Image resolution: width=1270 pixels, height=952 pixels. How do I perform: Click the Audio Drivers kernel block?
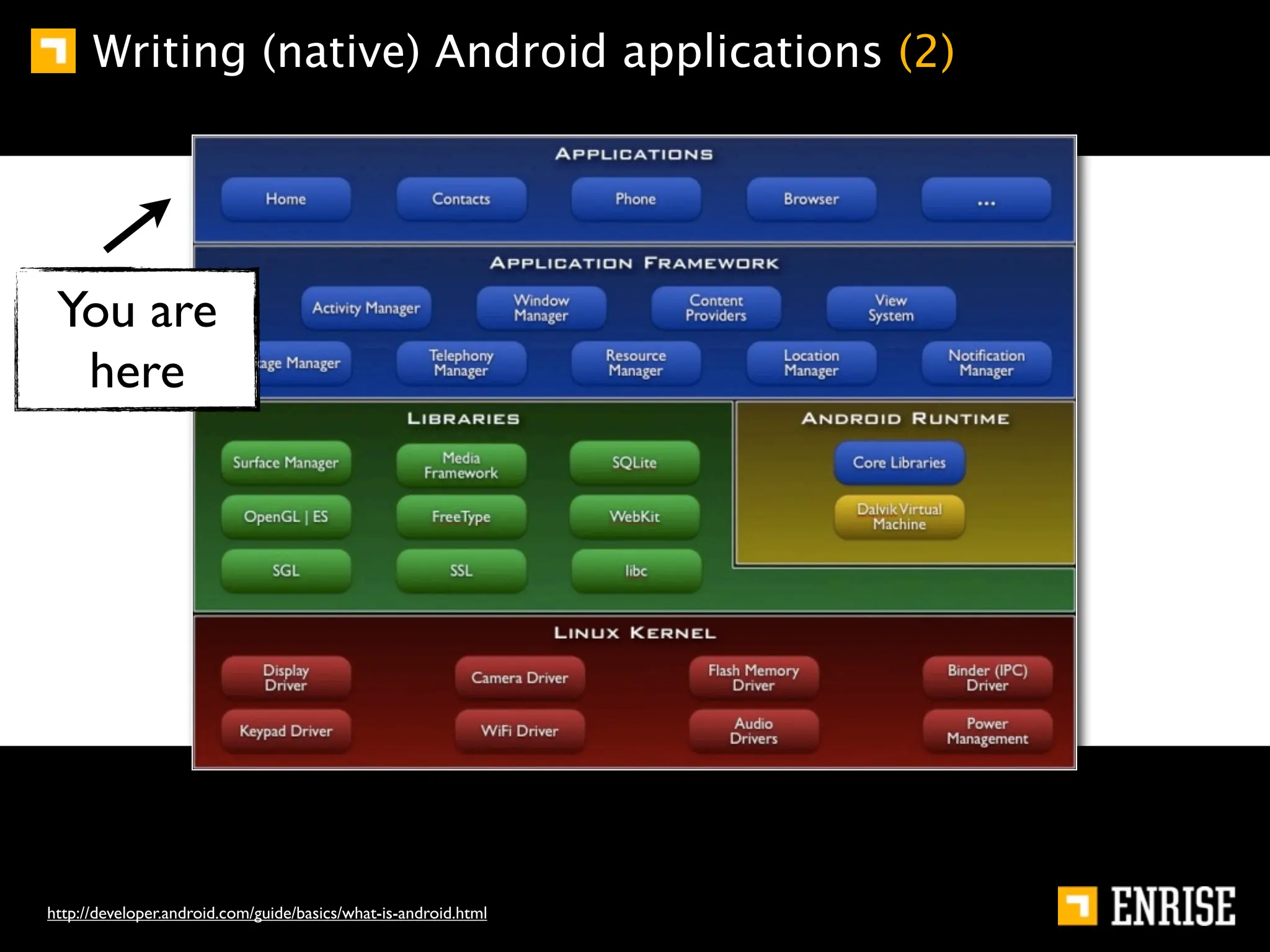tap(753, 731)
